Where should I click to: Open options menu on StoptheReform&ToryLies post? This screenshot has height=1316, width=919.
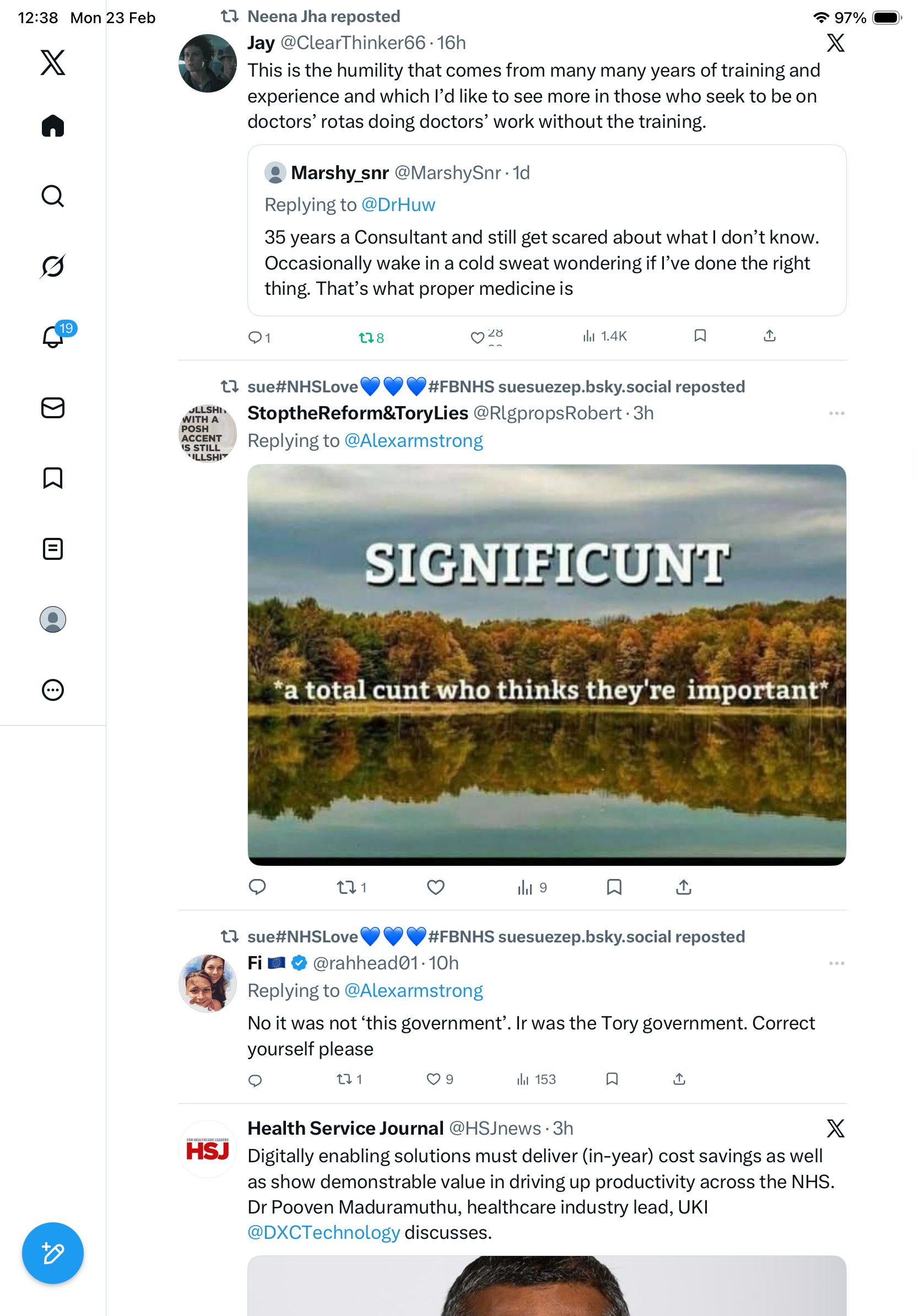[x=836, y=413]
